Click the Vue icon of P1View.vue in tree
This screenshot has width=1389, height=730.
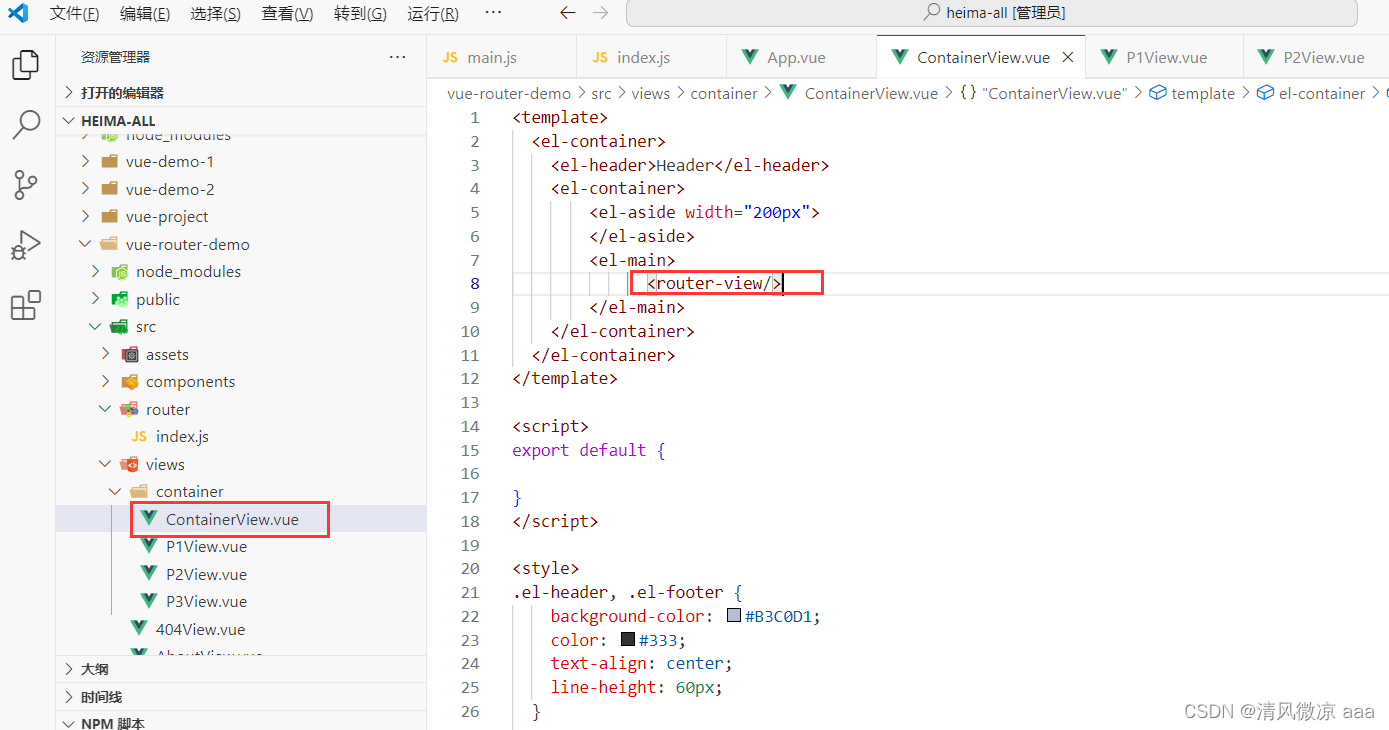click(149, 547)
